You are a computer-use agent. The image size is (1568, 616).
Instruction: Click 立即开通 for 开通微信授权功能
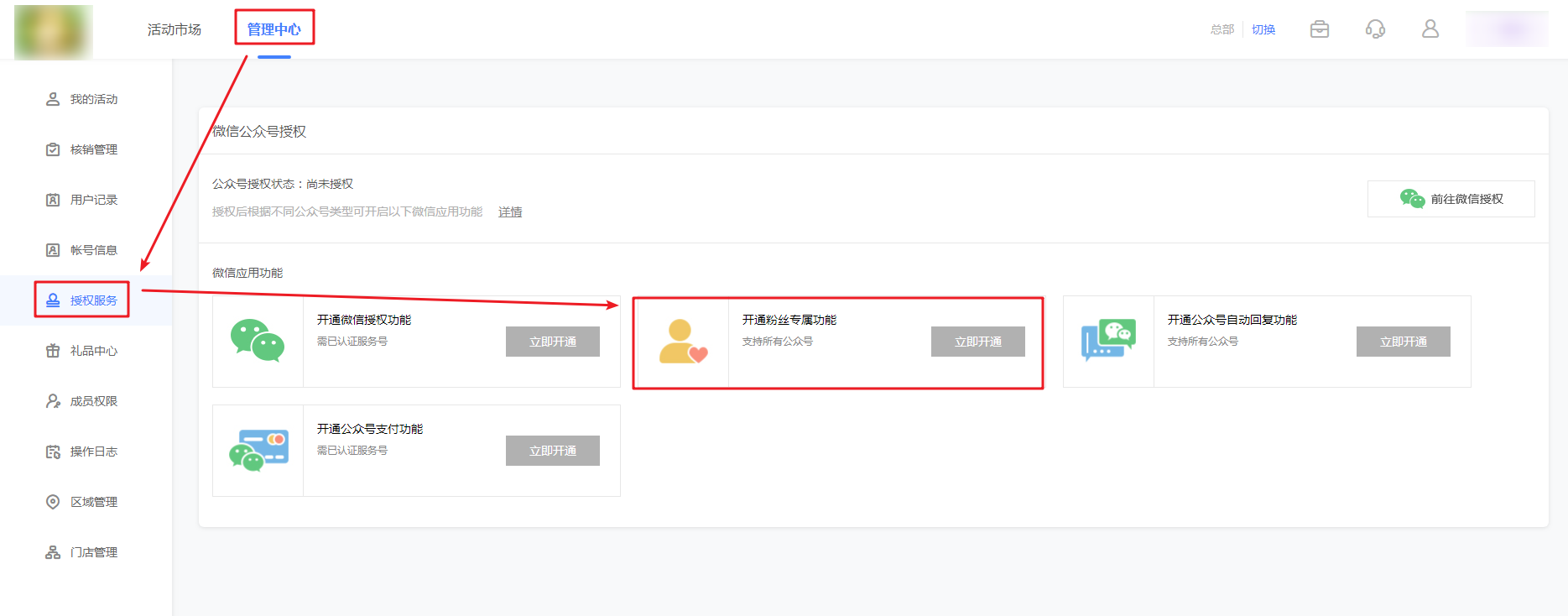tap(553, 342)
